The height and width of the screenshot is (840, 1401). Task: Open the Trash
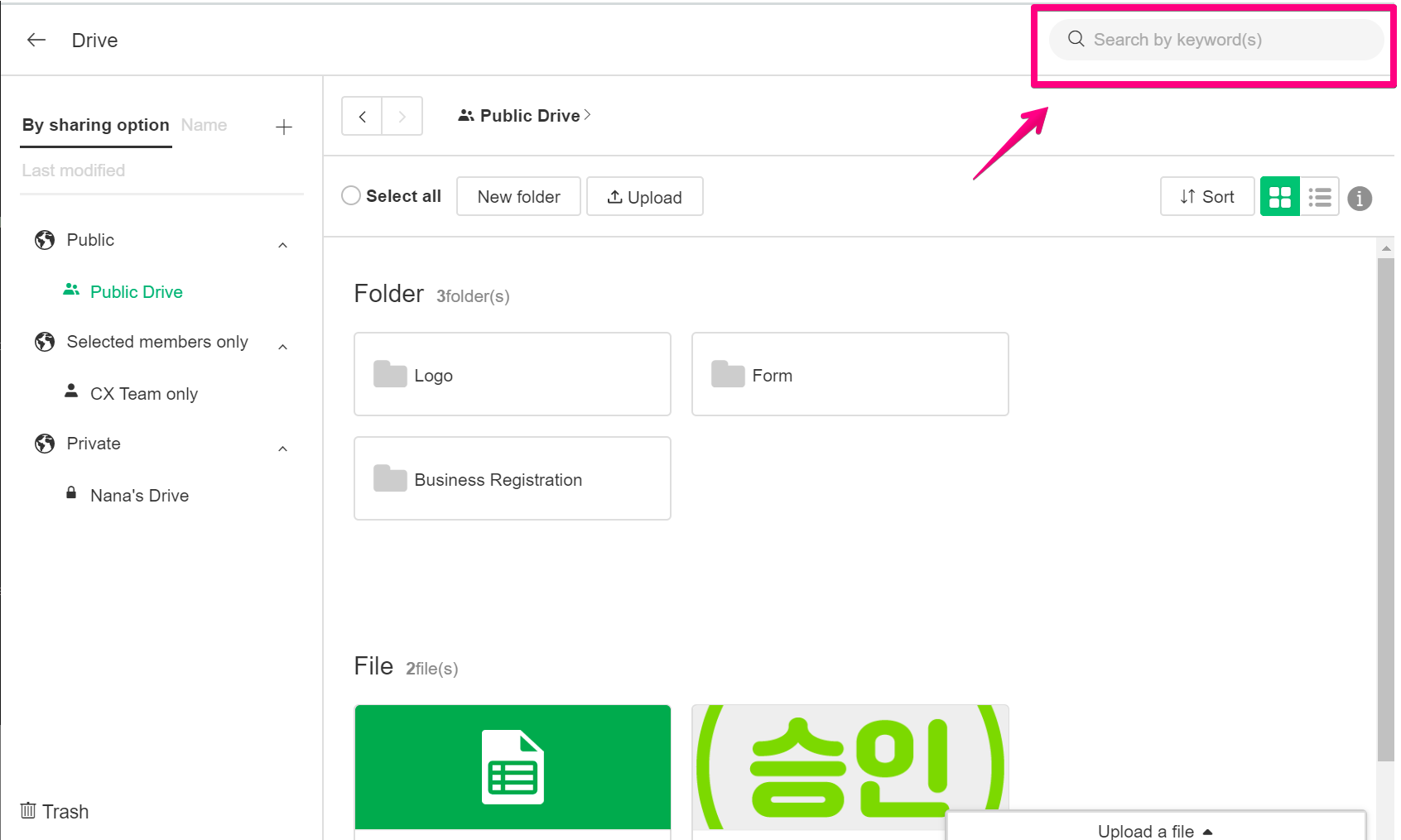click(55, 811)
